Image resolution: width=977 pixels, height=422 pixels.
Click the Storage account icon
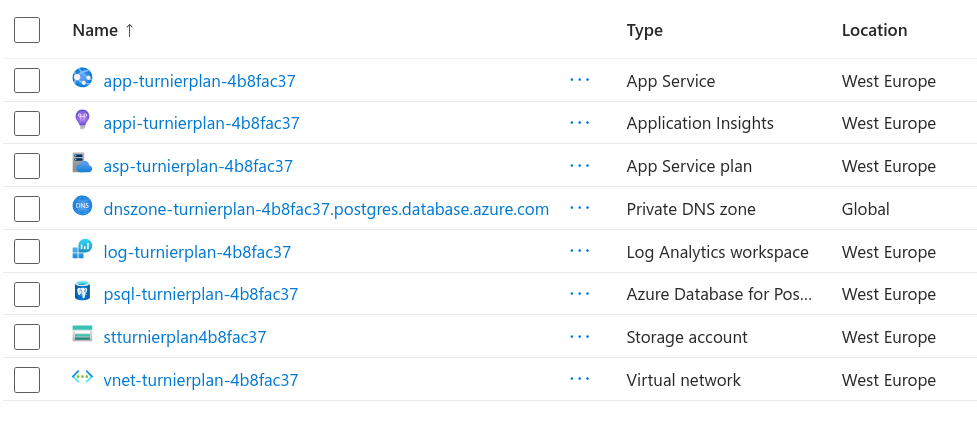click(82, 333)
